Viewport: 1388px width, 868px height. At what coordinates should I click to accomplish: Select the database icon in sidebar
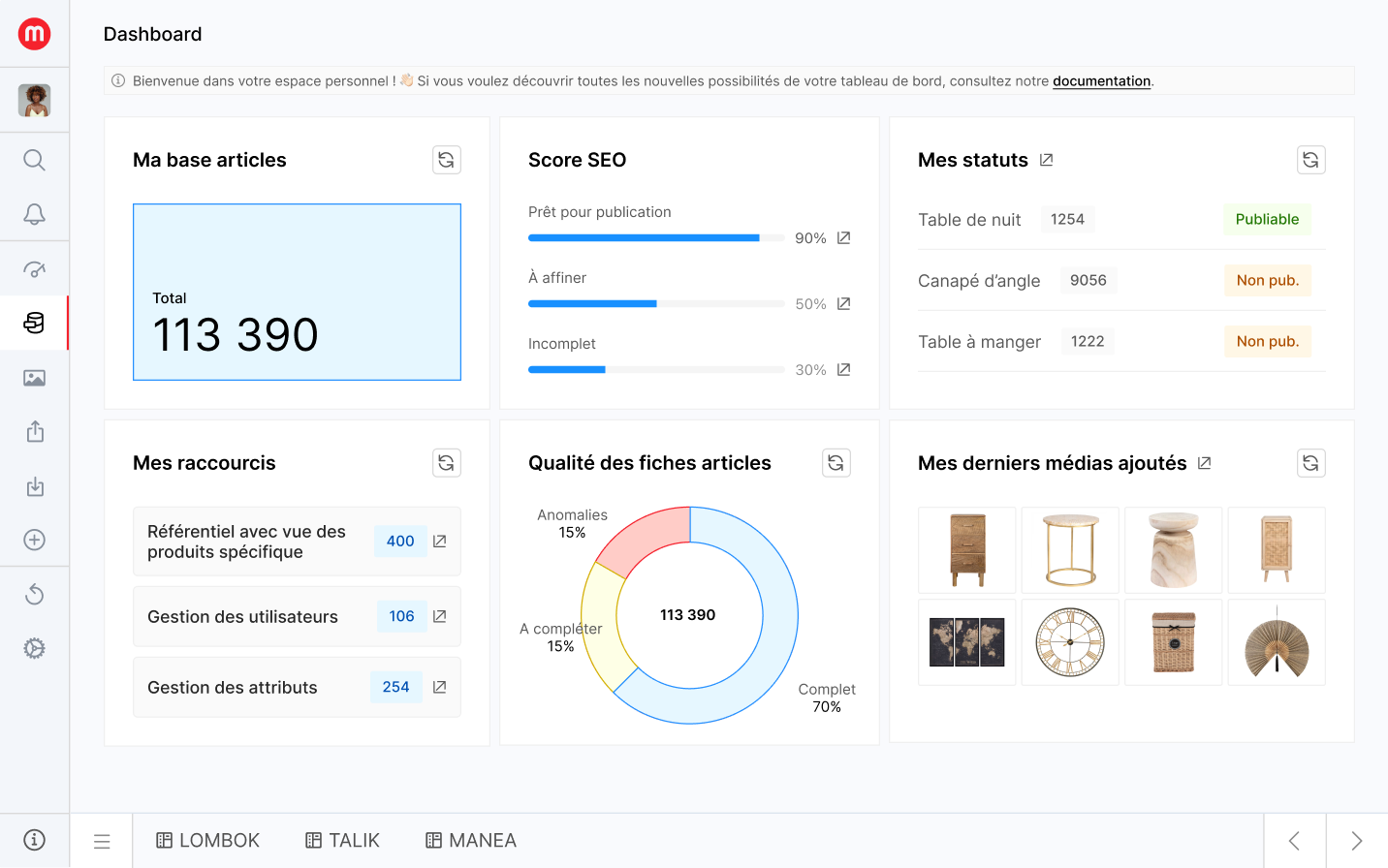coord(34,323)
